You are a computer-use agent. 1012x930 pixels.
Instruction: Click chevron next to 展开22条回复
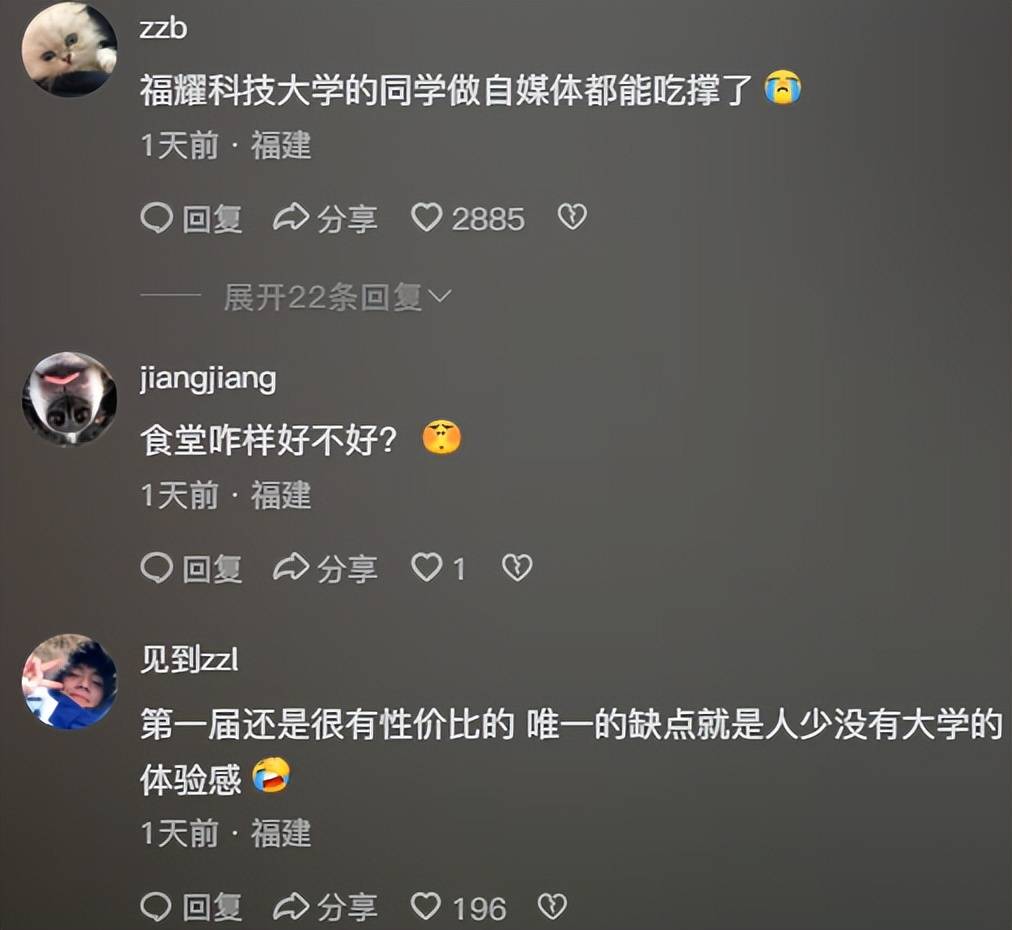pyautogui.click(x=440, y=297)
